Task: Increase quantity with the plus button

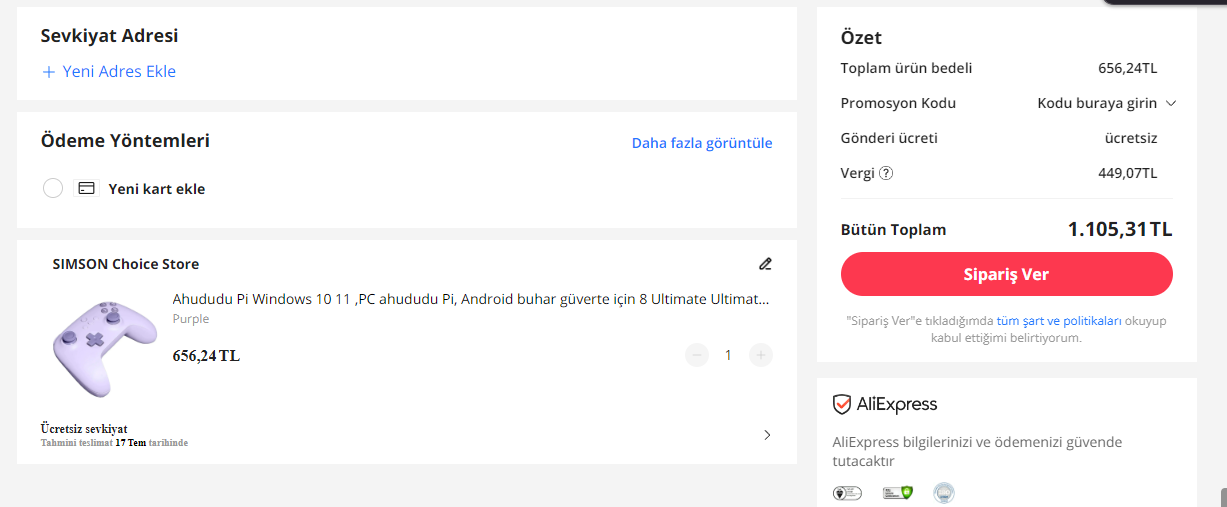Action: click(761, 355)
